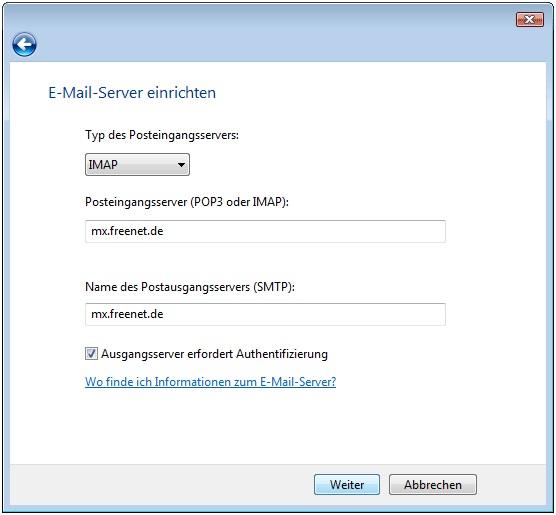Click the 'Posteingangsserver (POP3 oder IMAP):' label

coord(187,202)
